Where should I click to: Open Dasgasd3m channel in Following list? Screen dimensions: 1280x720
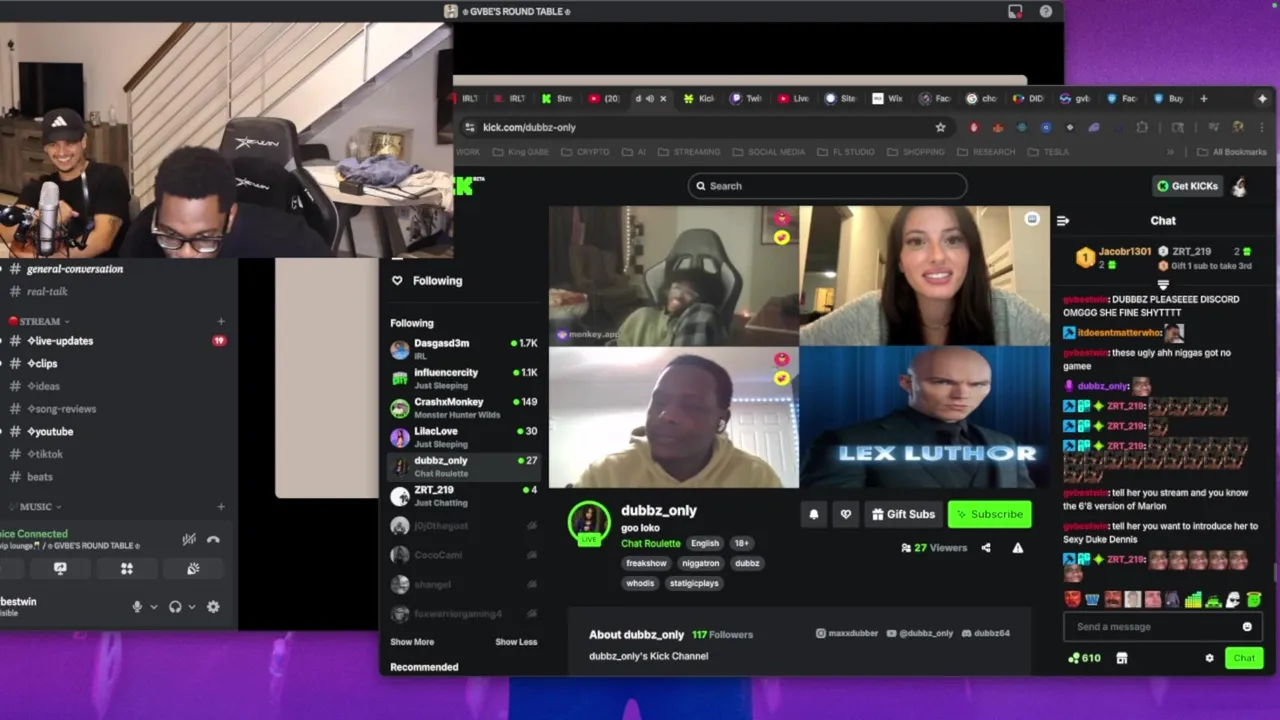pos(464,348)
